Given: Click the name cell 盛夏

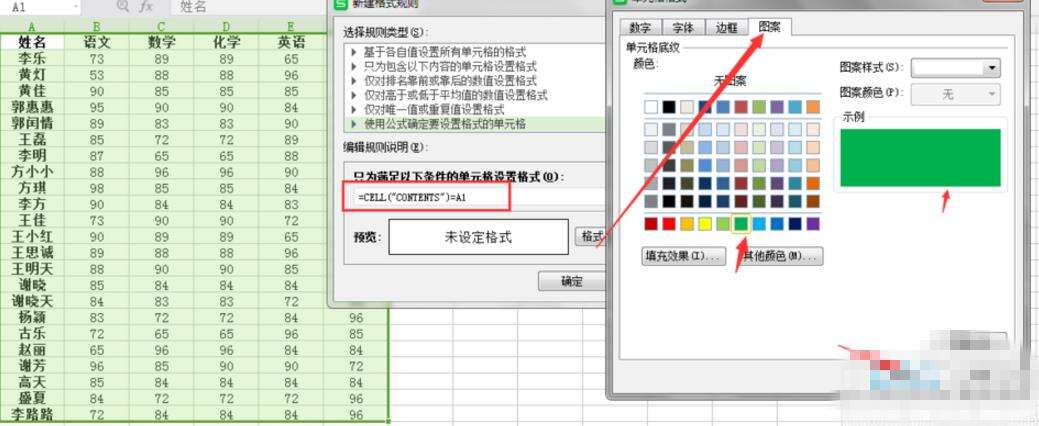Looking at the screenshot, I should pos(32,398).
